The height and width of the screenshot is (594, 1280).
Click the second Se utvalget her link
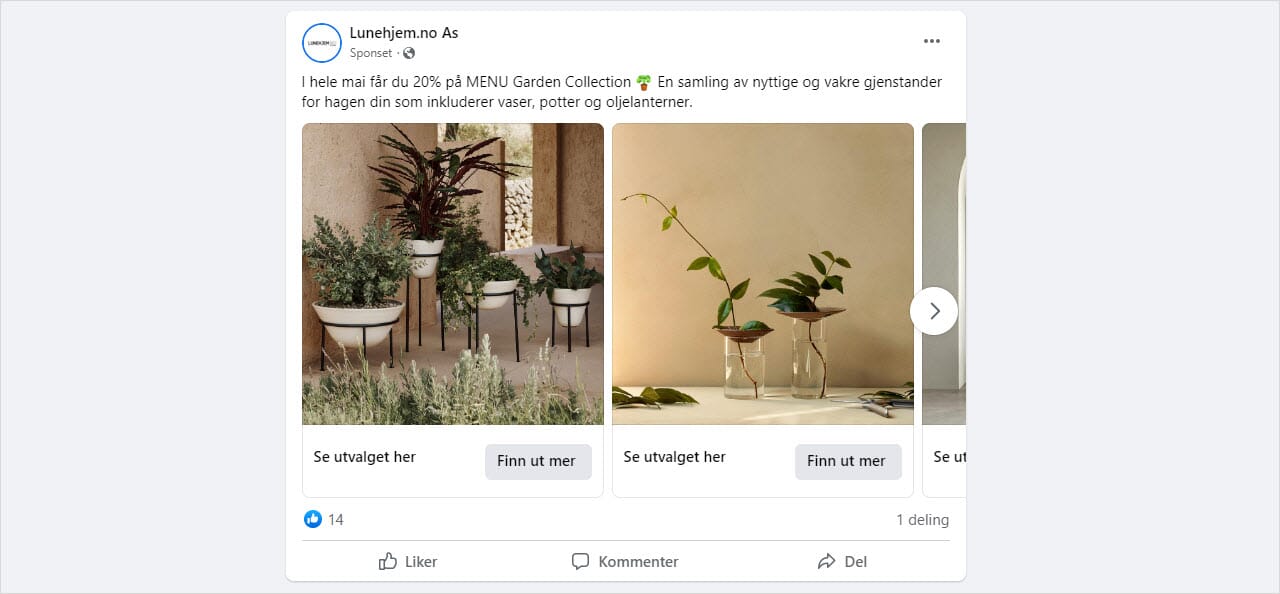pyautogui.click(x=674, y=457)
